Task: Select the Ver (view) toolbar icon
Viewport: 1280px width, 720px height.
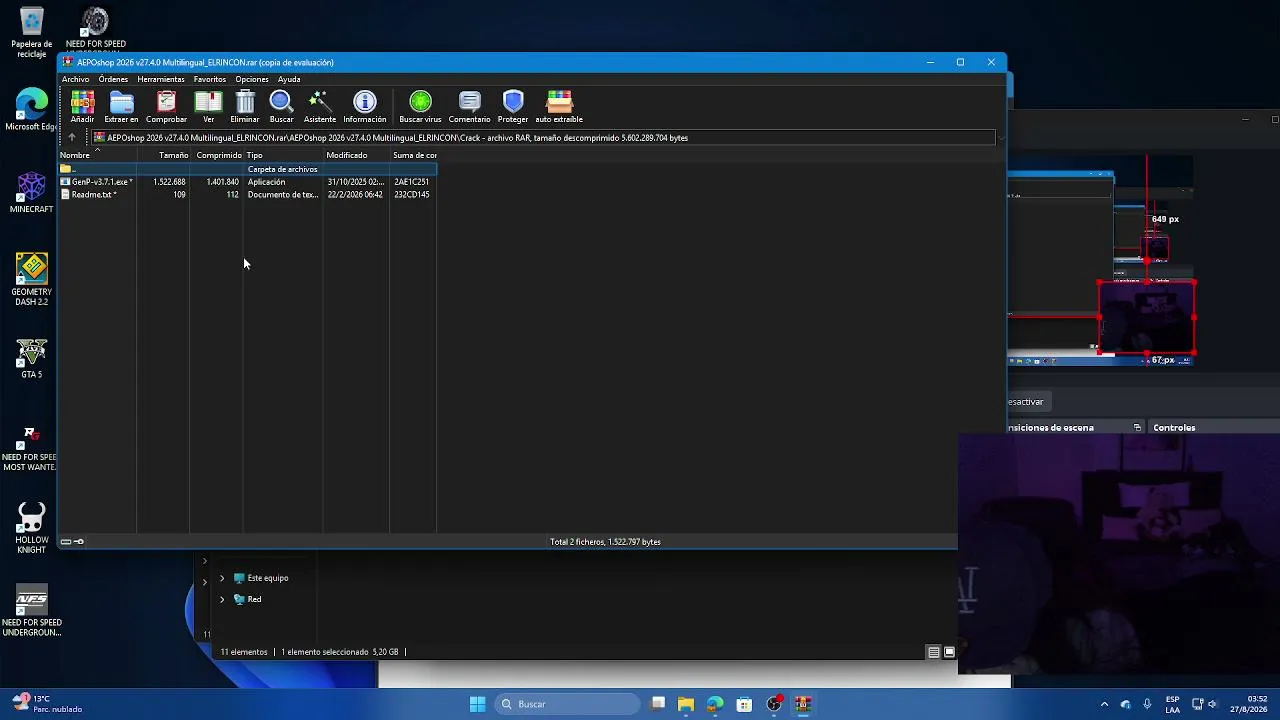Action: 208,106
